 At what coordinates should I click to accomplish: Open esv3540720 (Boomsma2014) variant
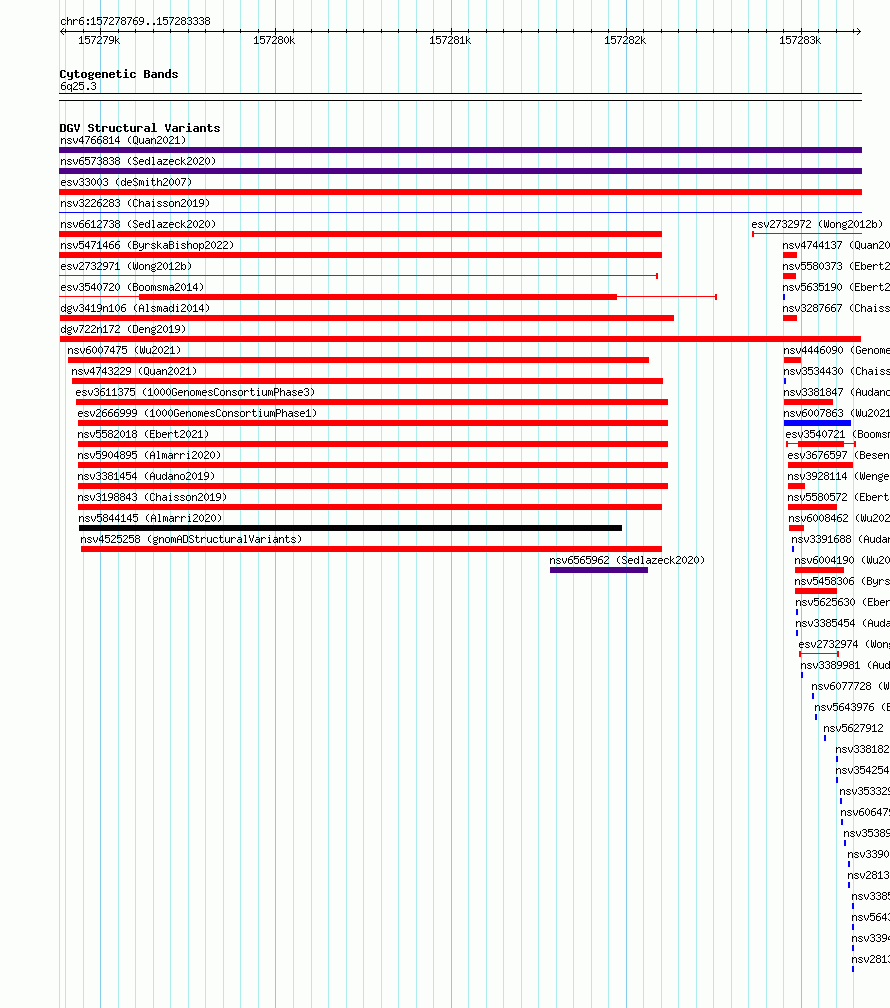point(132,287)
